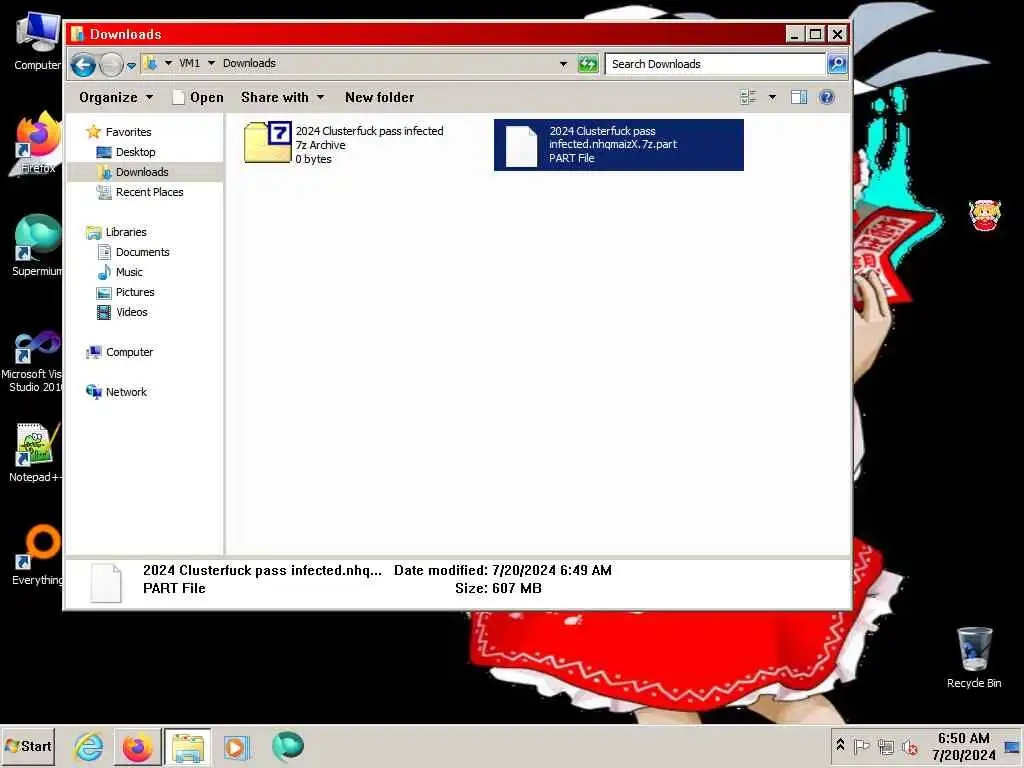The image size is (1024, 768).
Task: Show hidden tray icons arrow
Action: tap(840, 745)
